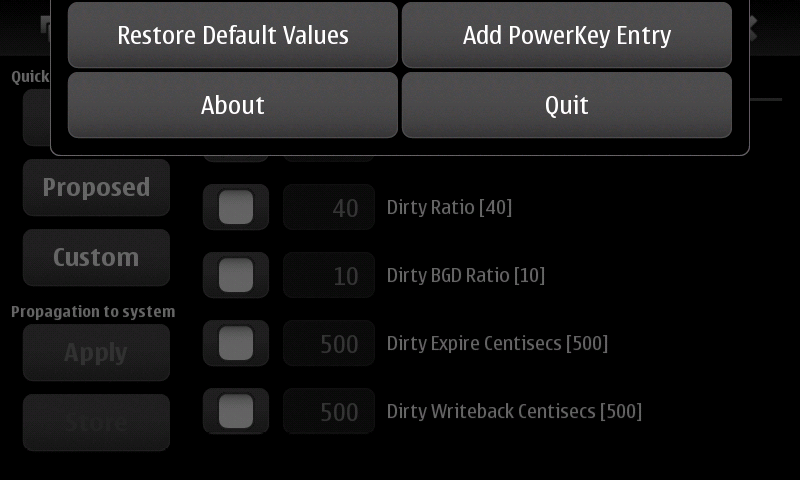800x480 pixels.
Task: Click the Custom preset button
Action: point(96,257)
